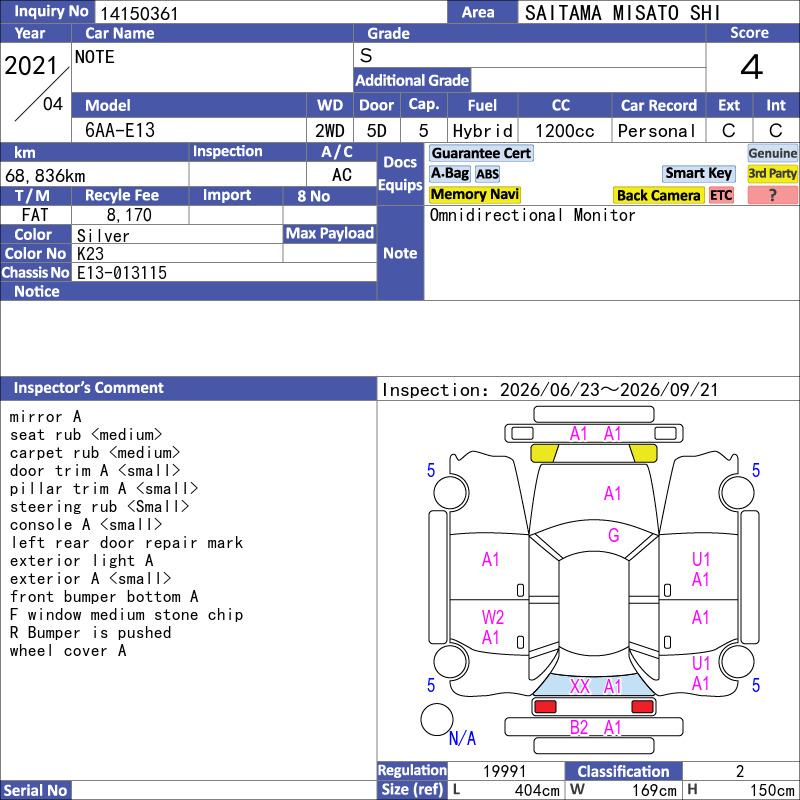Image resolution: width=800 pixels, height=800 pixels.
Task: Click the pink question mark badge
Action: pos(772,195)
